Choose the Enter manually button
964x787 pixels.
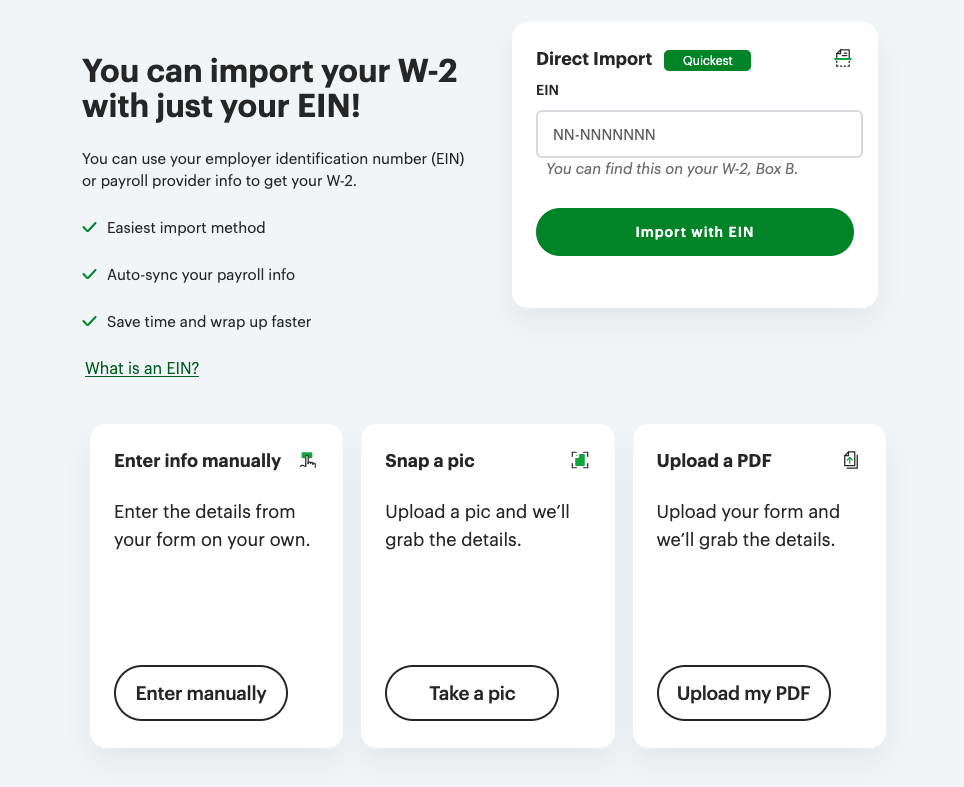tap(201, 693)
